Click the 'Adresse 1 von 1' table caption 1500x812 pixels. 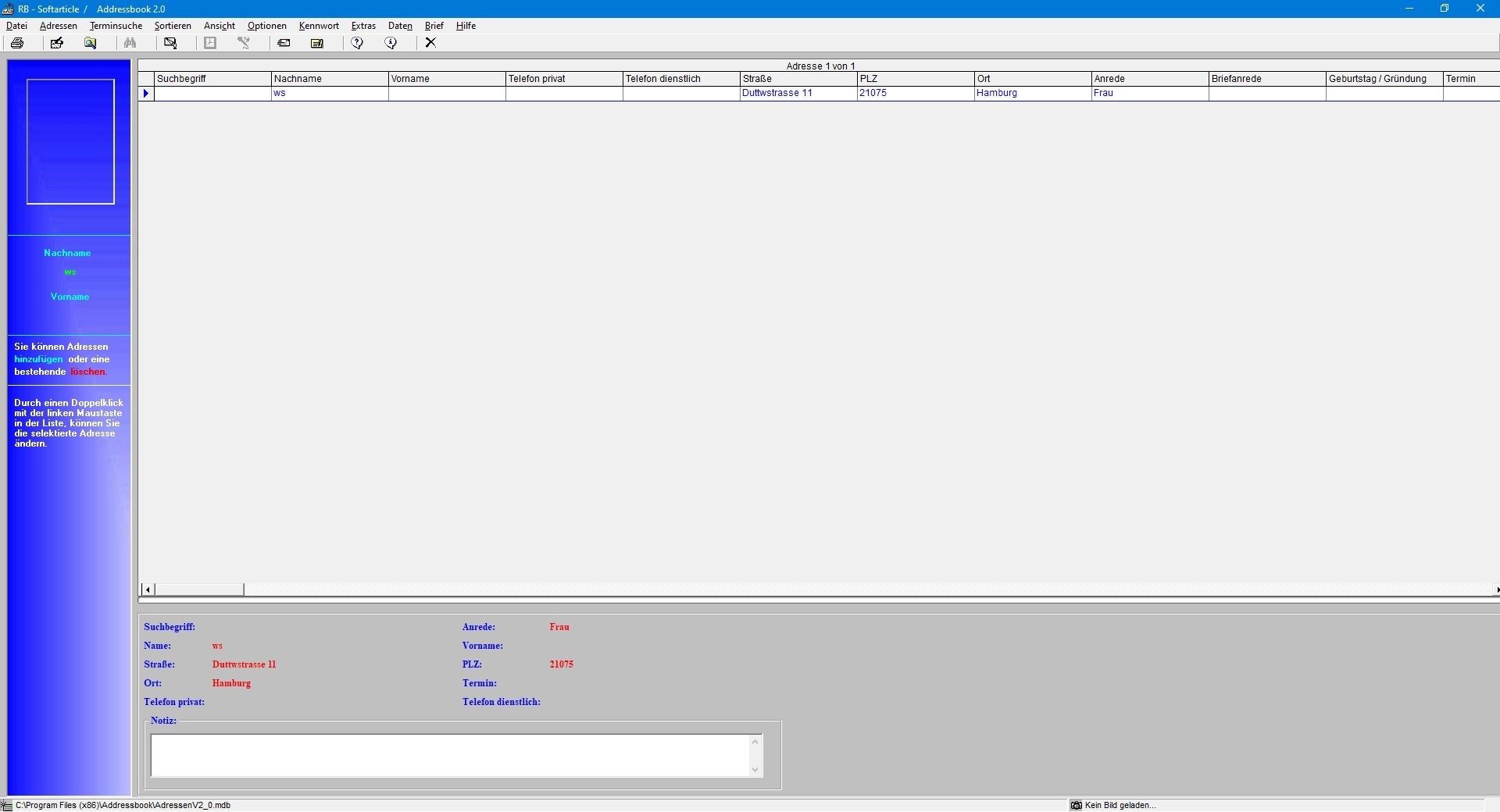[820, 66]
